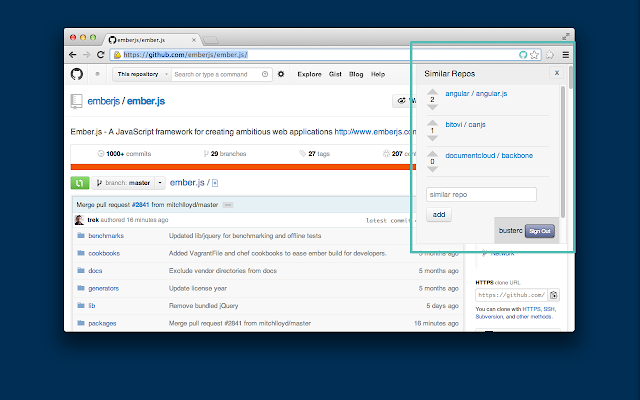640x400 pixels.
Task: Open the cookbooks folder
Action: pos(104,253)
